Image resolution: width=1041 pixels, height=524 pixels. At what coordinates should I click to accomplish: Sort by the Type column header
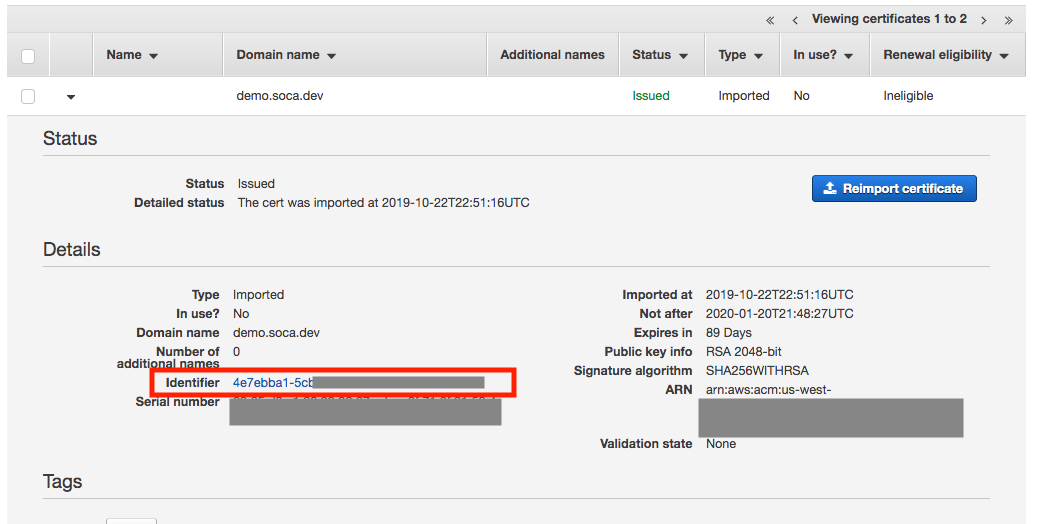[740, 55]
